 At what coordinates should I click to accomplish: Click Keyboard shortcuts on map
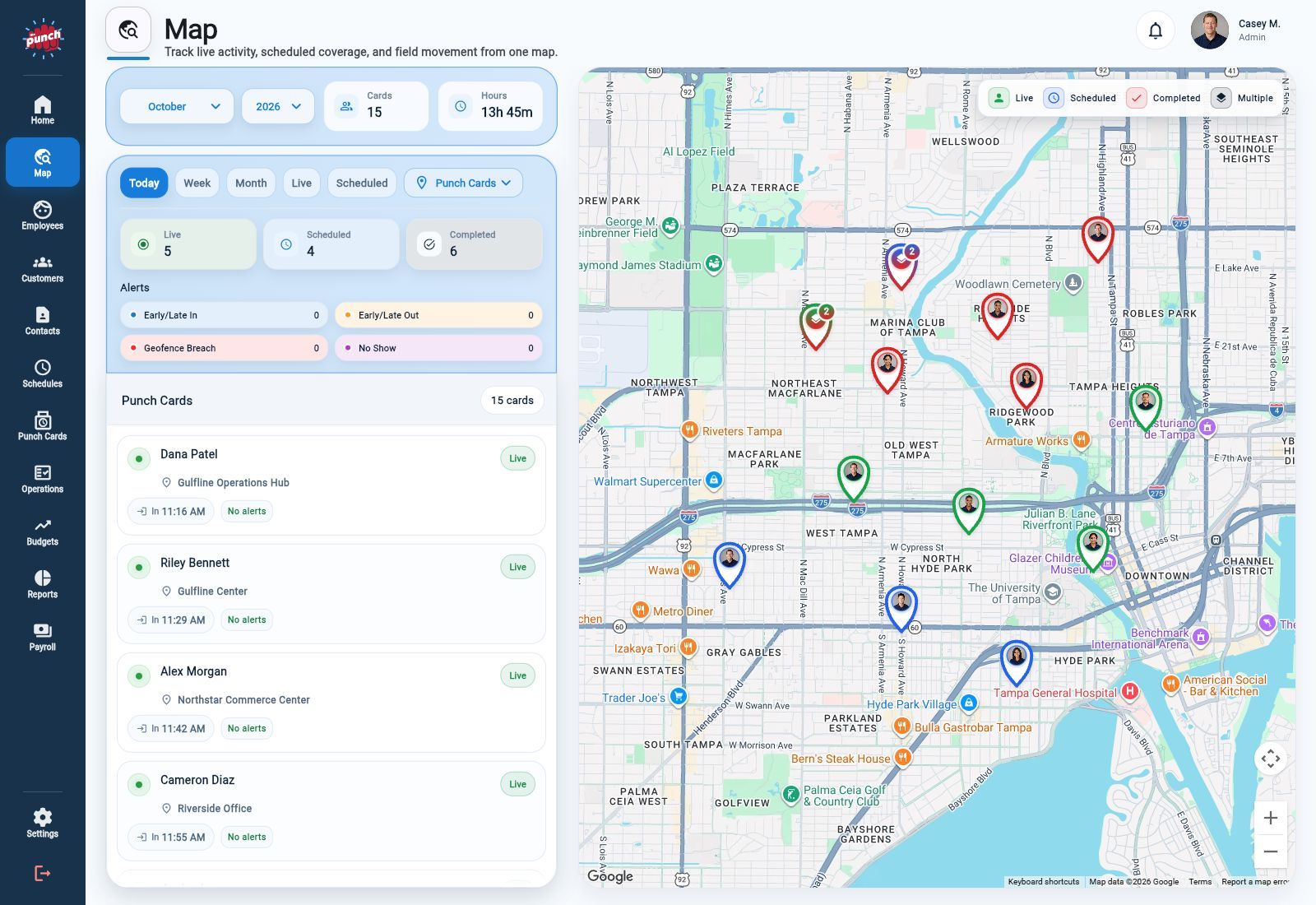click(1044, 881)
